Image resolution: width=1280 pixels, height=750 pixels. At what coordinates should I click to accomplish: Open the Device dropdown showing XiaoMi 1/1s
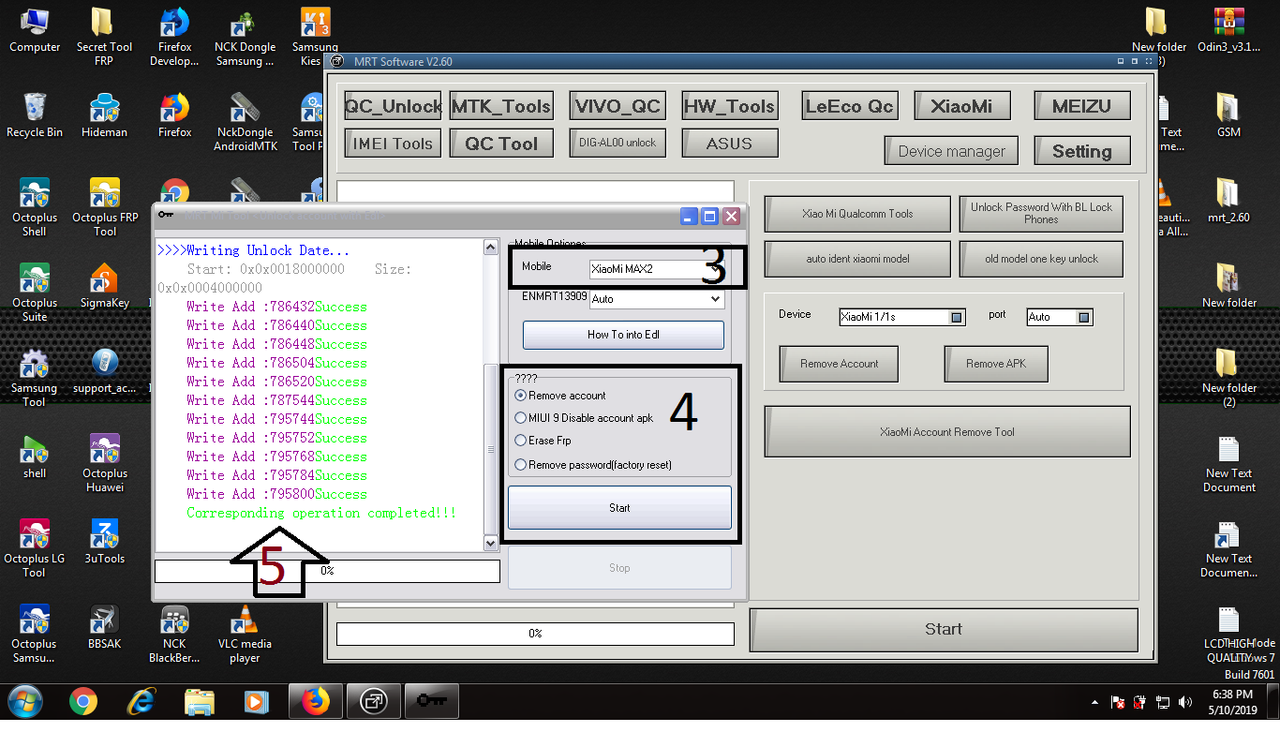pos(902,317)
